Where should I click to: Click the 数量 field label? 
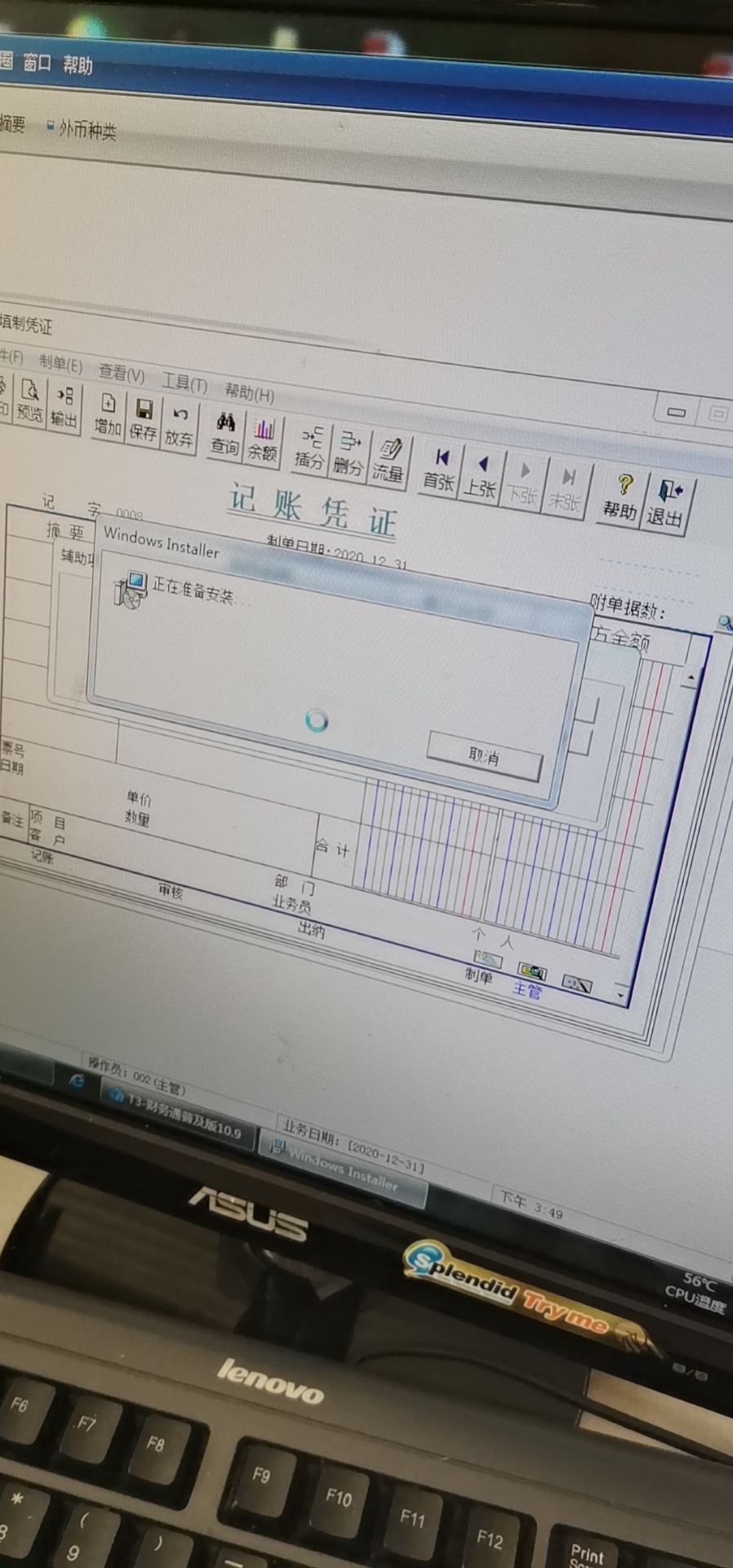136,817
